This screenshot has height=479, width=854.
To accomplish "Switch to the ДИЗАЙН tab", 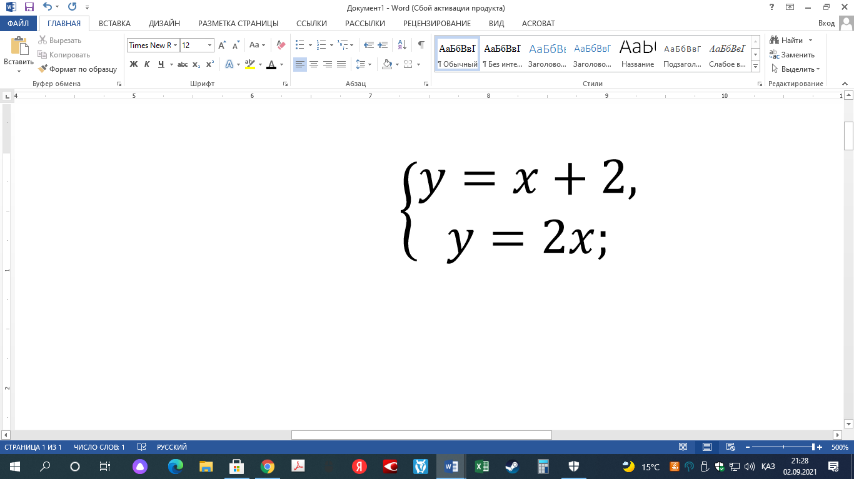I will [164, 23].
